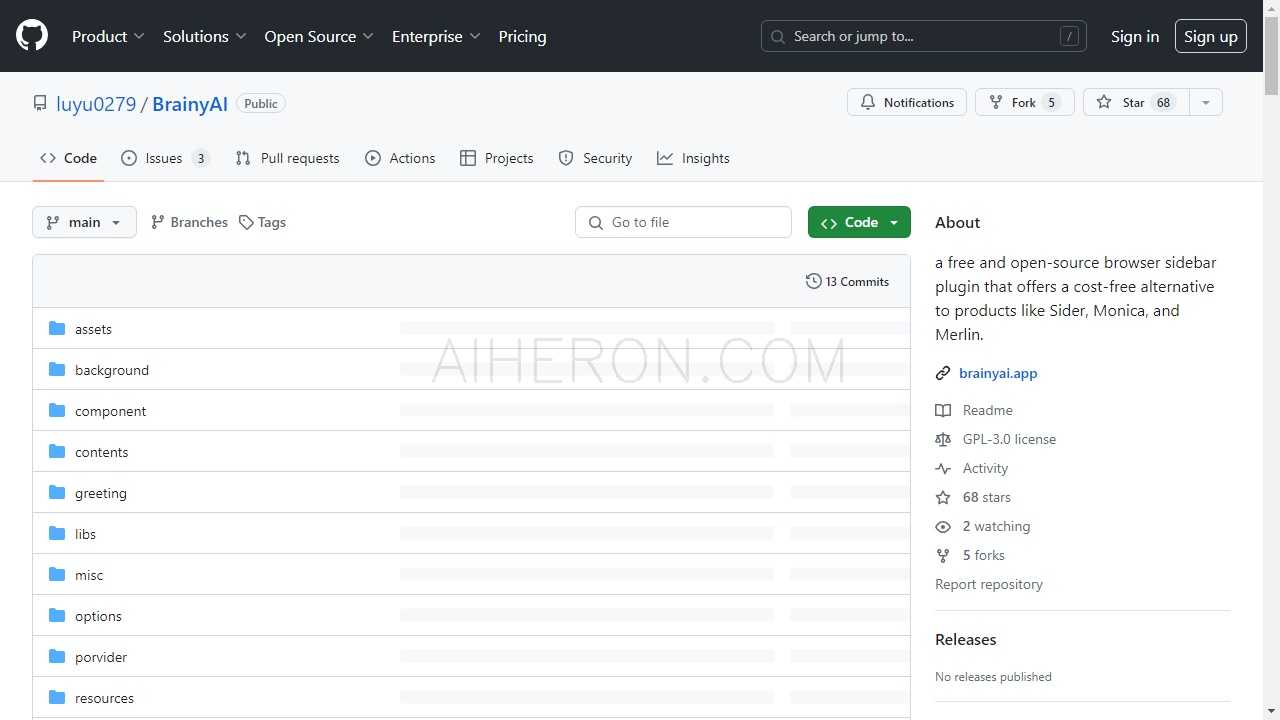This screenshot has width=1280, height=720.
Task: Switch to the Actions tab
Action: pyautogui.click(x=400, y=158)
